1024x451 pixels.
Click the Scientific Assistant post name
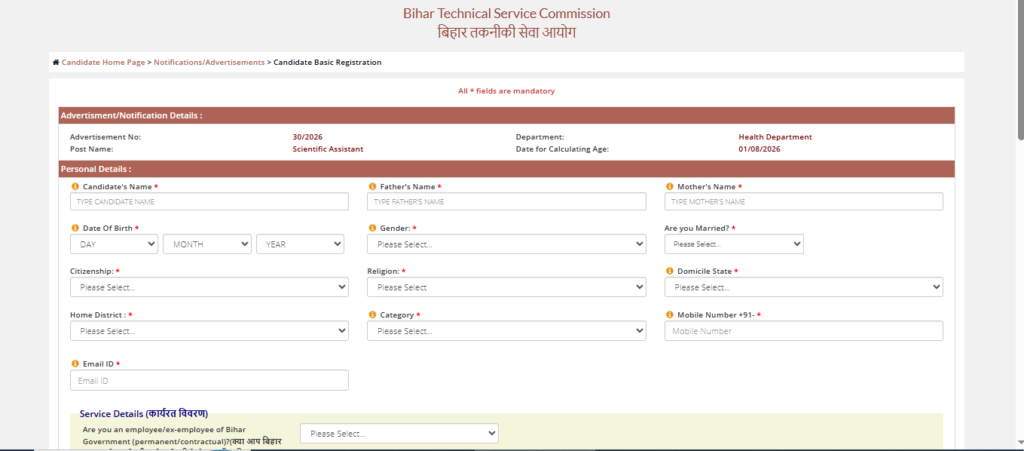click(x=328, y=149)
